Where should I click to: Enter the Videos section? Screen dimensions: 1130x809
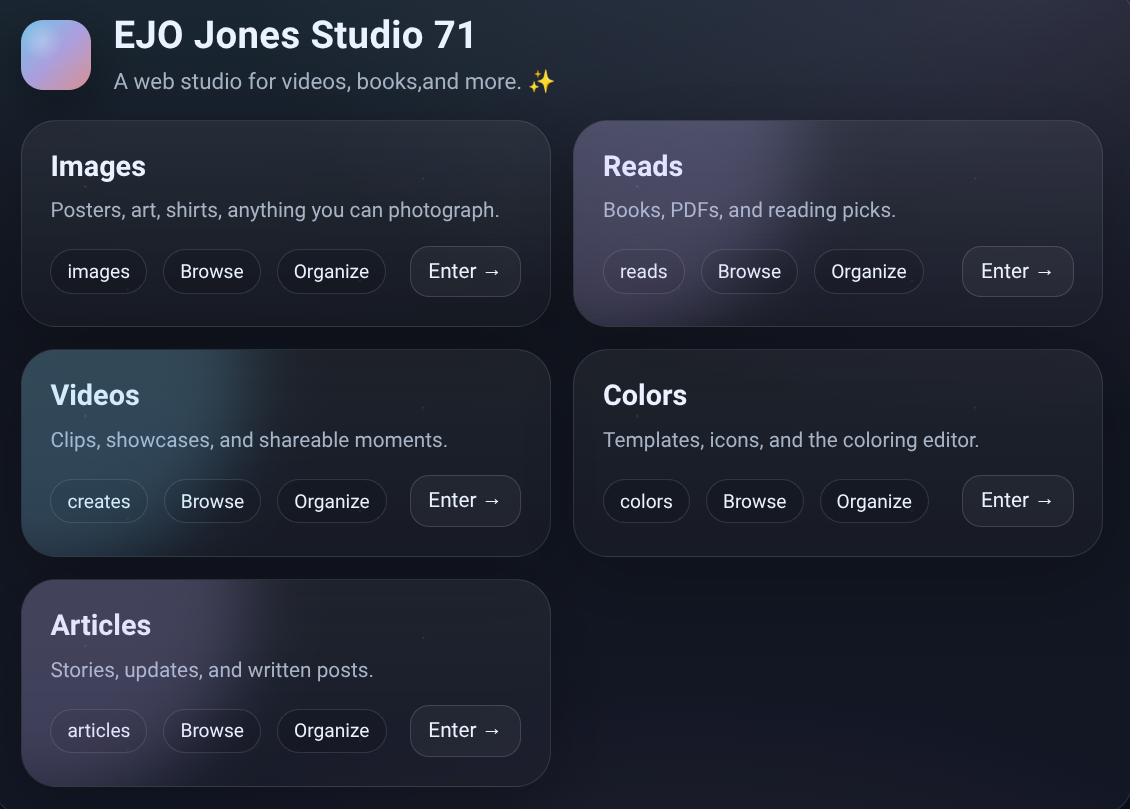(465, 501)
